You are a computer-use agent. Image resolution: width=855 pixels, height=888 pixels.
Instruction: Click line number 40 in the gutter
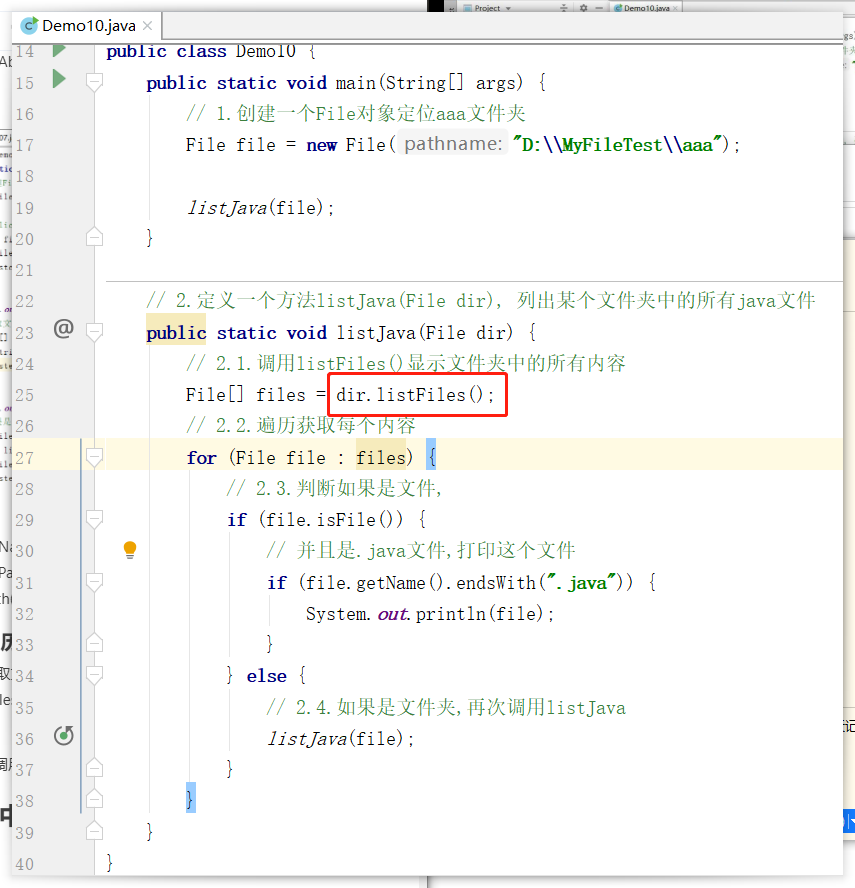(x=24, y=864)
